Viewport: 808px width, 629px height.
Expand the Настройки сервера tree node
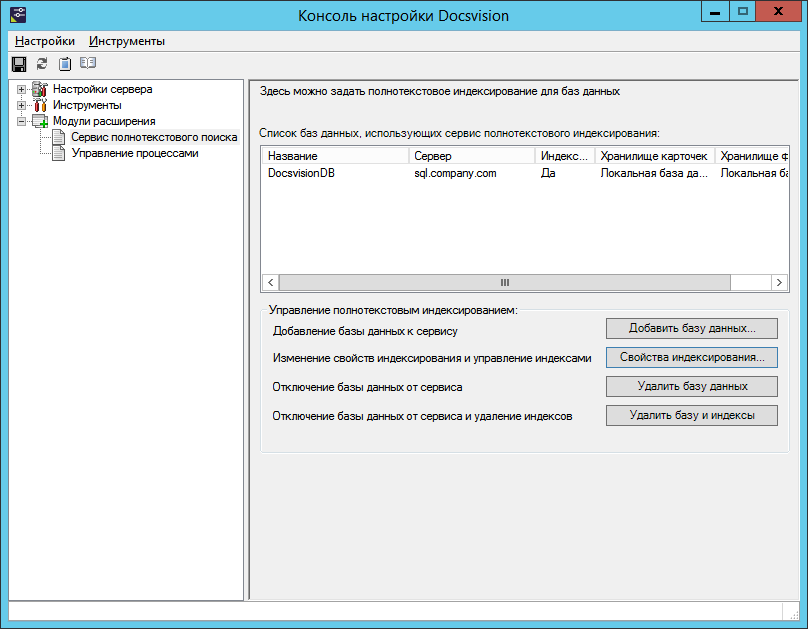point(22,90)
